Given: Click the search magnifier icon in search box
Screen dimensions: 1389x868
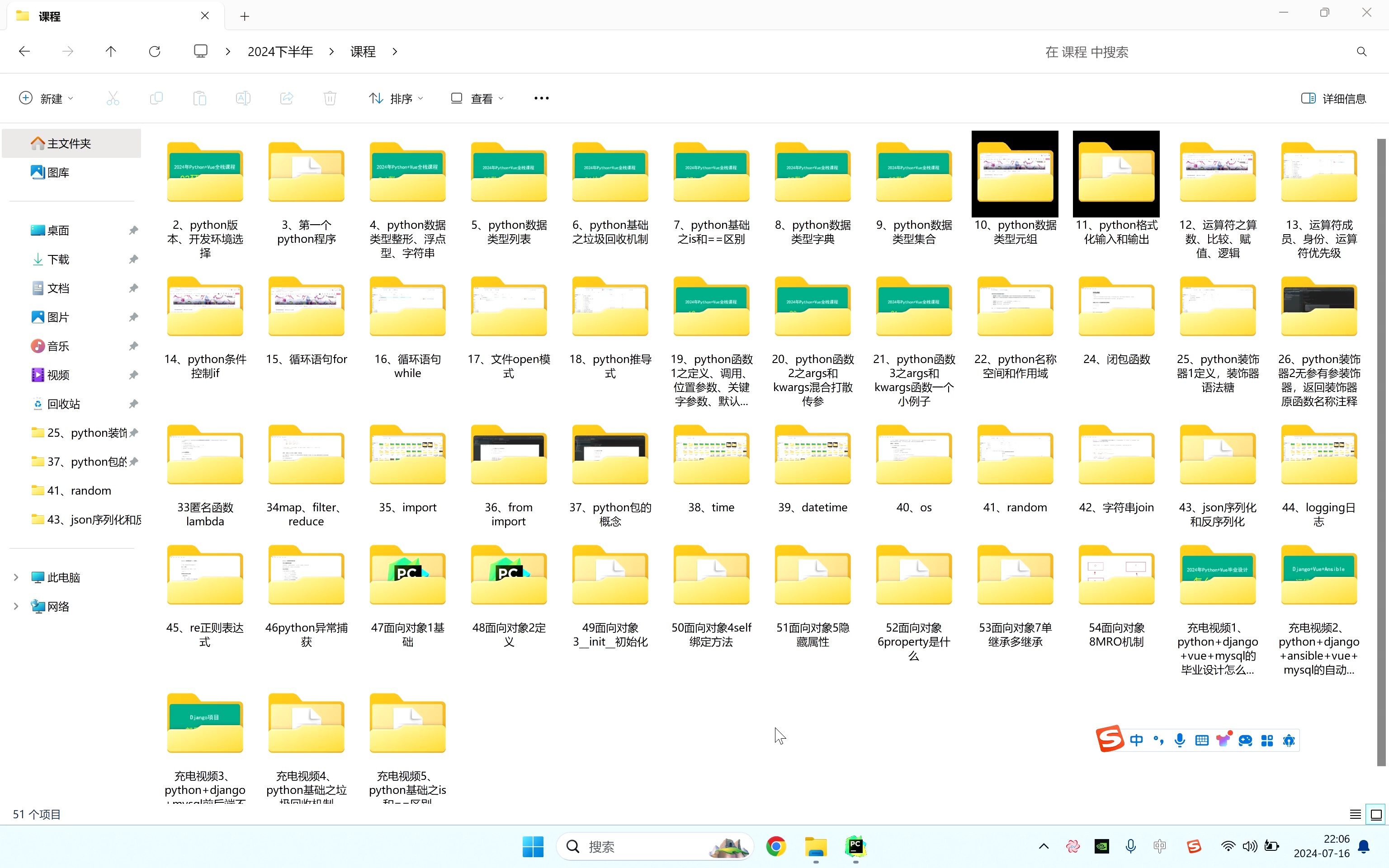Looking at the screenshot, I should click(1361, 52).
